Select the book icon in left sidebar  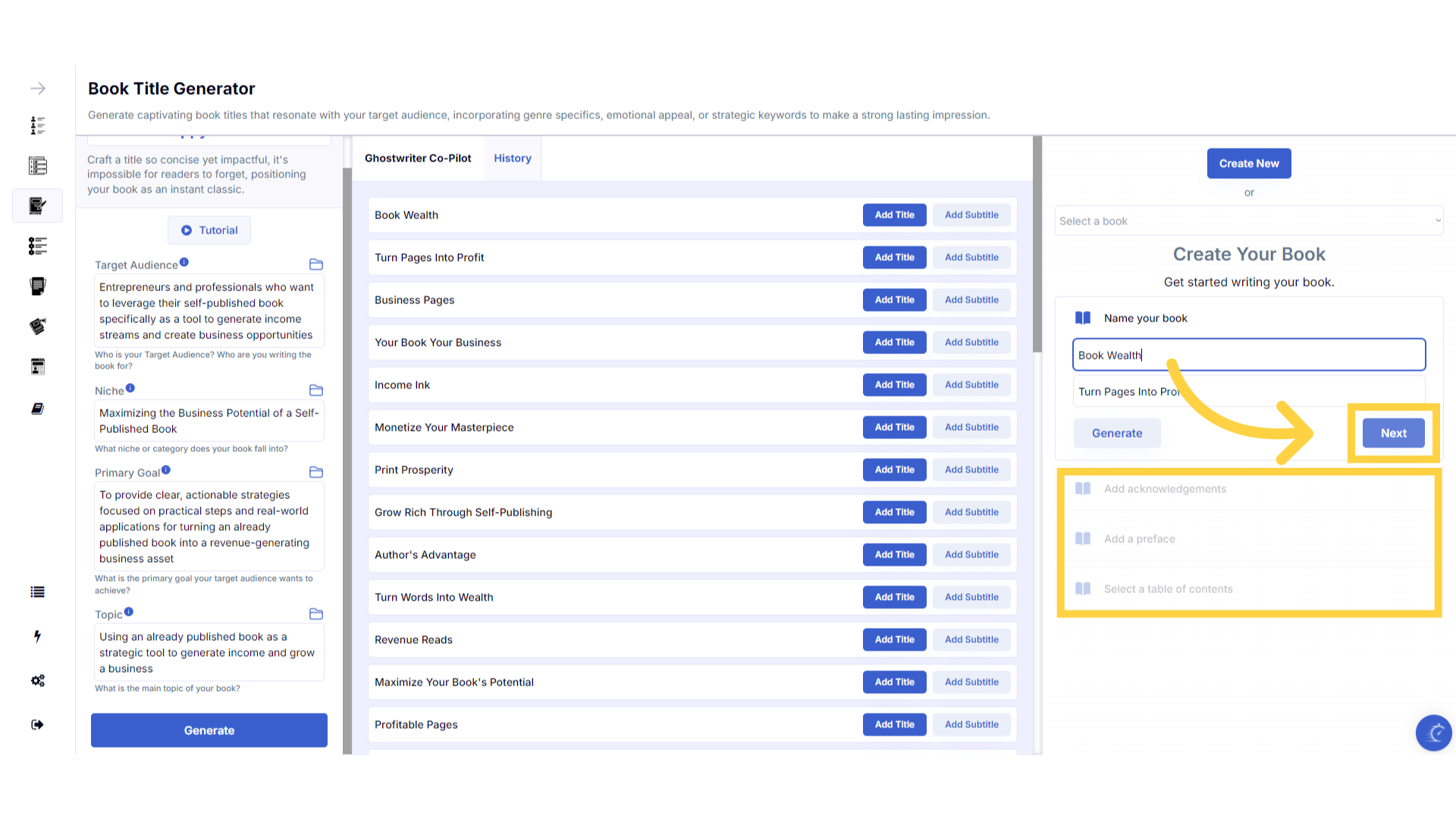[x=37, y=409]
